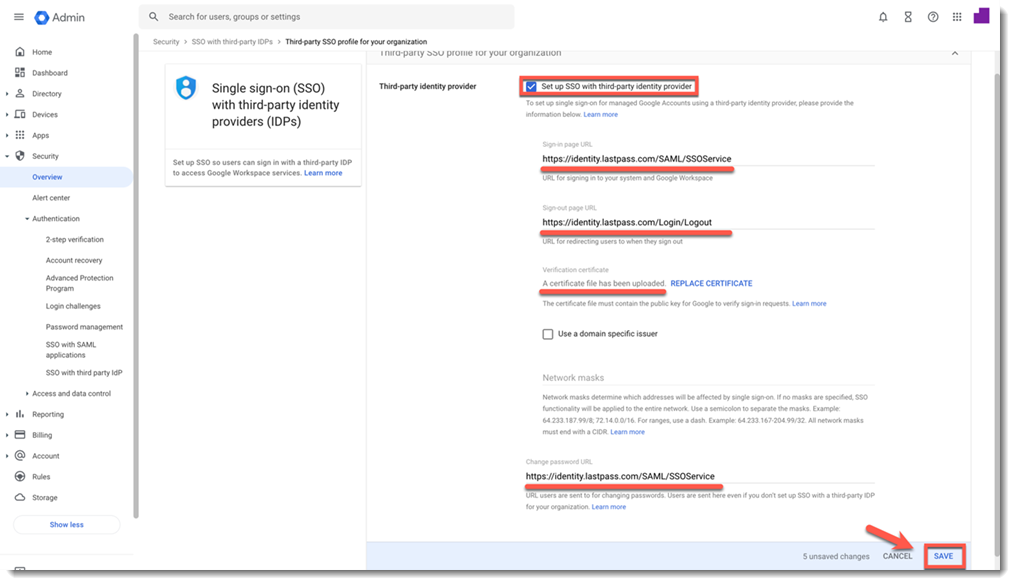The width and height of the screenshot is (1015, 585).
Task: Select SSO with SAML applications
Action: pyautogui.click(x=71, y=349)
